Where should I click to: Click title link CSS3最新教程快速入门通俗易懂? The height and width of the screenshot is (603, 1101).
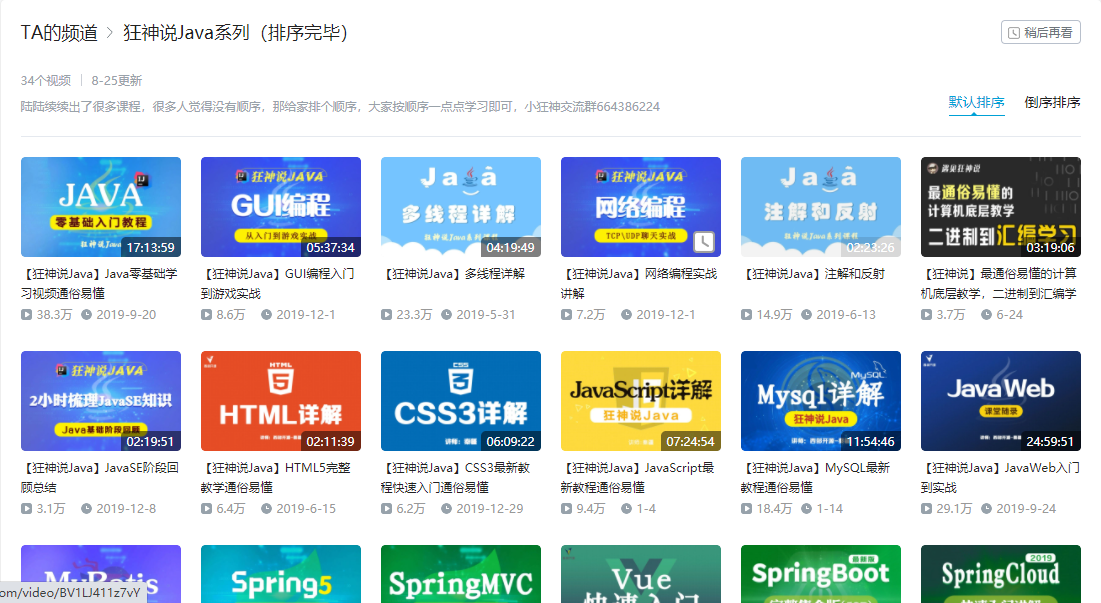click(456, 477)
